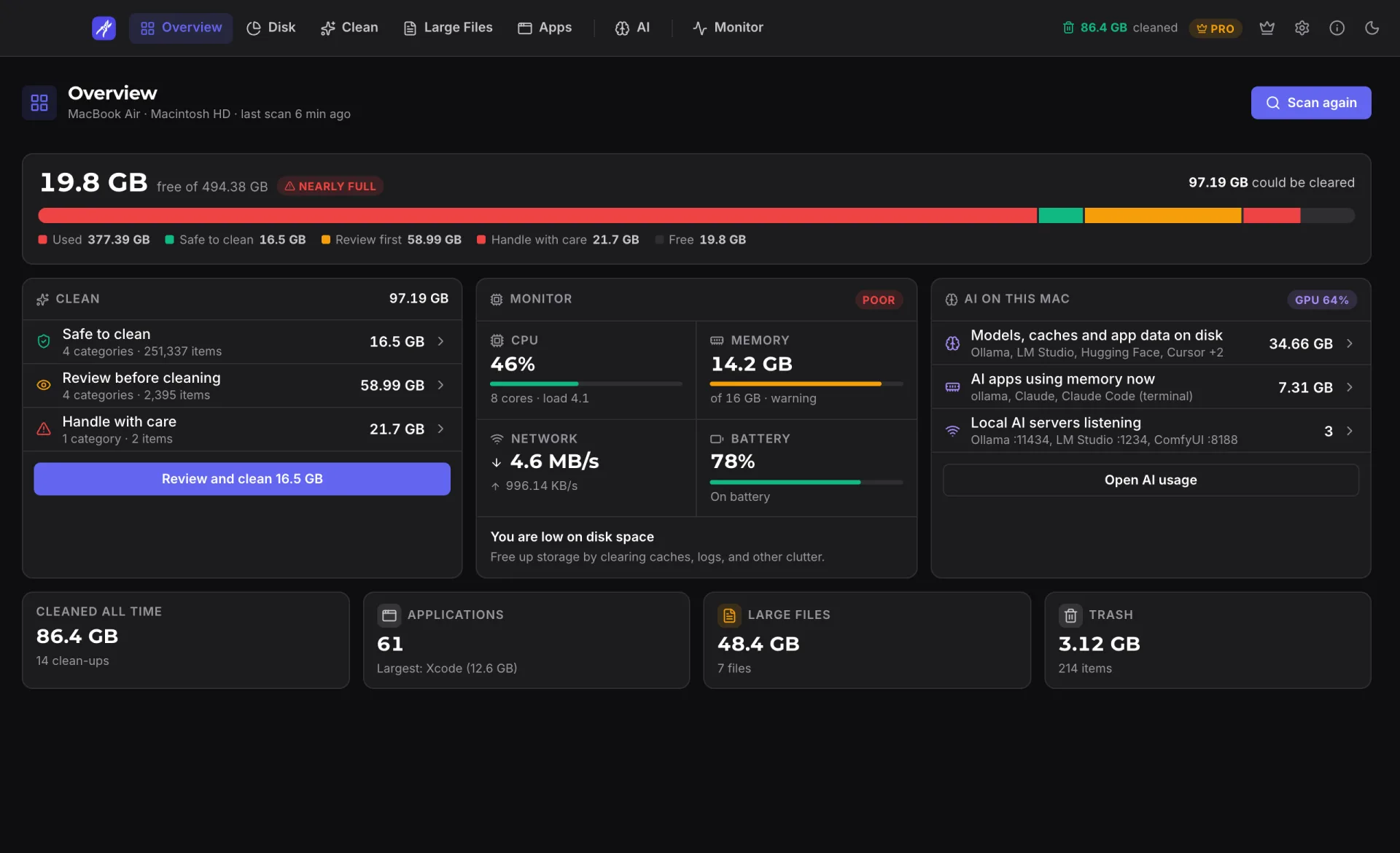This screenshot has height=853, width=1400.
Task: Click the Handle with care 21.7 GB legend entry
Action: point(558,240)
